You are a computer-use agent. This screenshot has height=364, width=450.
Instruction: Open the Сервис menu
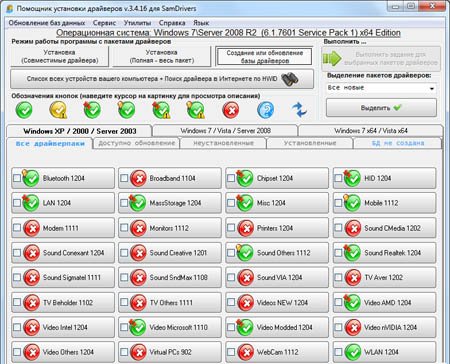point(104,23)
